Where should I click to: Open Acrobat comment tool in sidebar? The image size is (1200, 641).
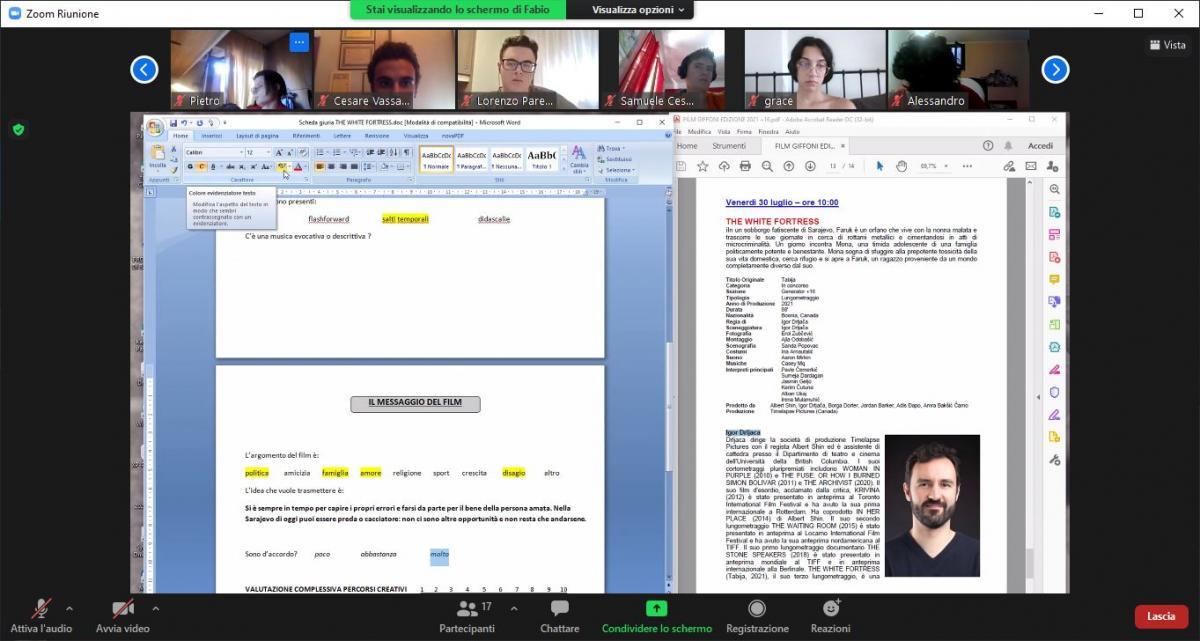[x=1054, y=280]
